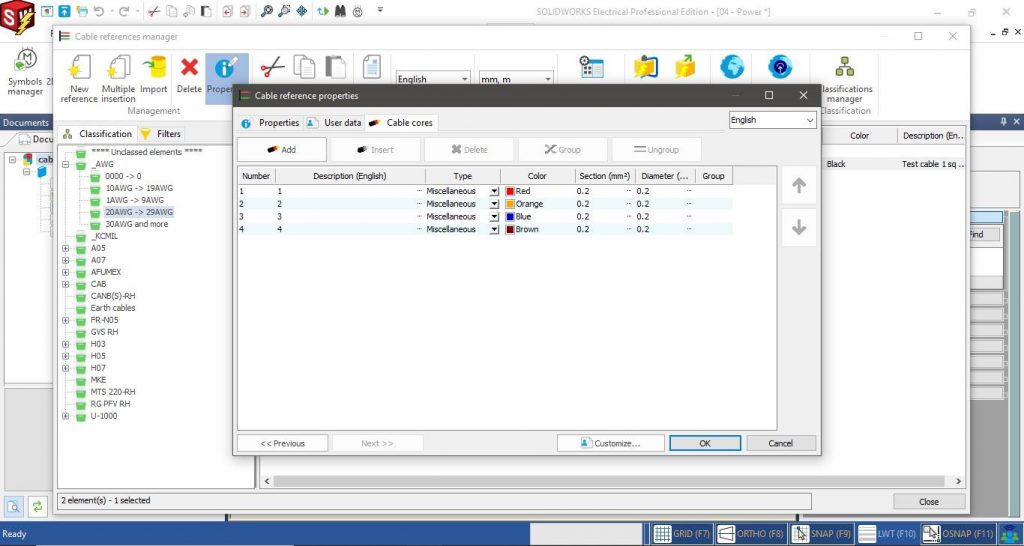Viewport: 1024px width, 546px height.
Task: Toggle LWT (F10) line weight
Action: click(888, 534)
